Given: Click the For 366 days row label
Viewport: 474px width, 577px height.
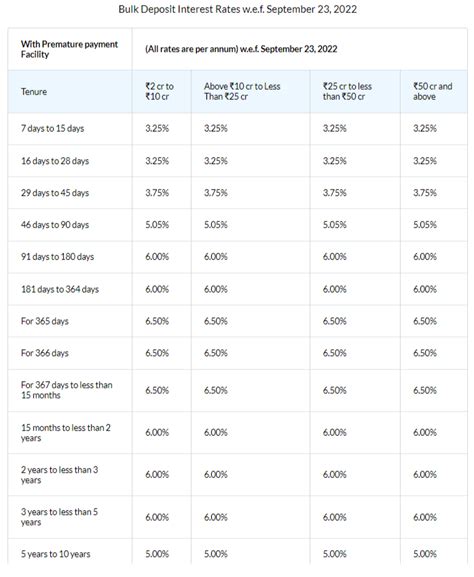Looking at the screenshot, I should pos(45,353).
